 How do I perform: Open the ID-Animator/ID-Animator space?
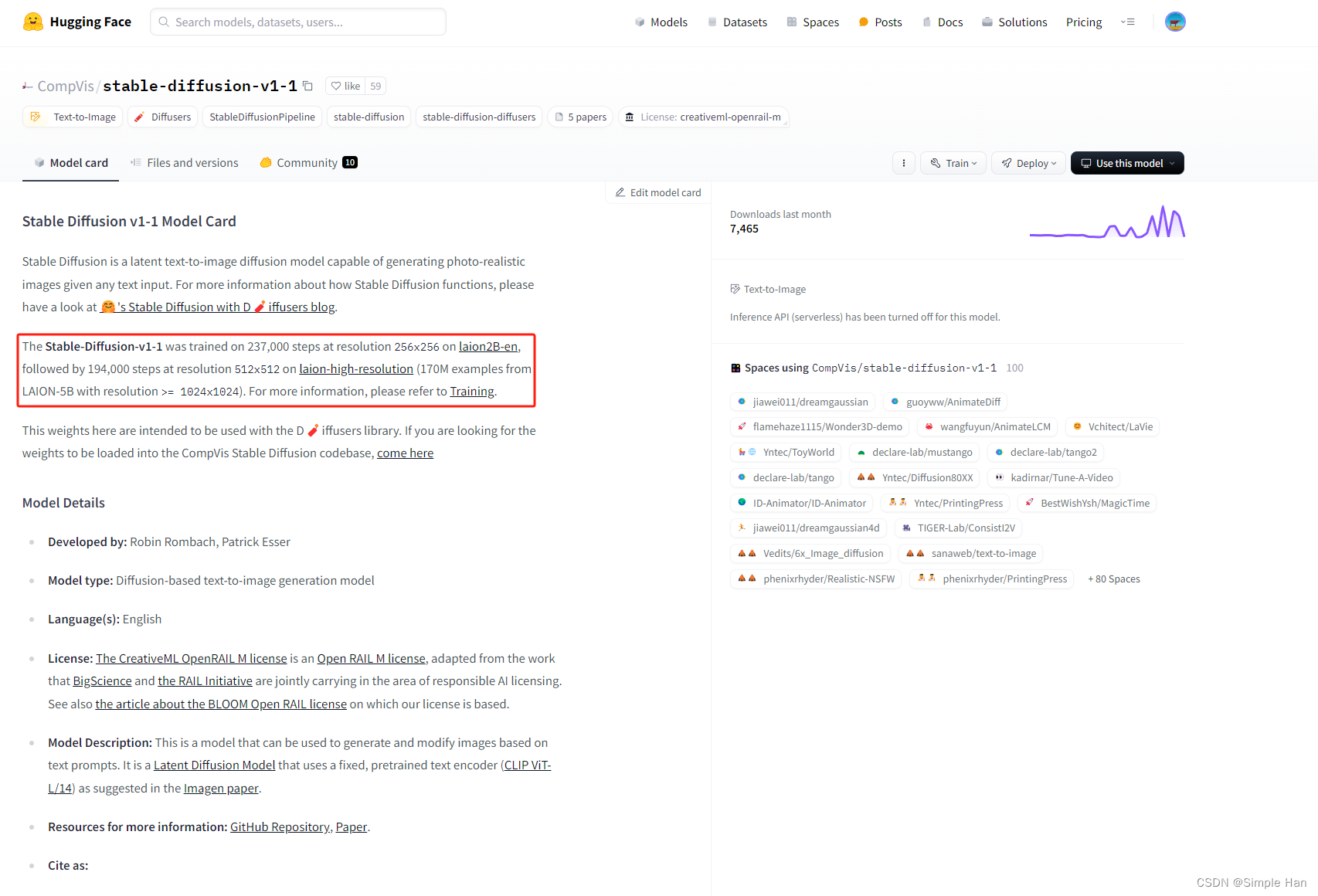click(801, 503)
